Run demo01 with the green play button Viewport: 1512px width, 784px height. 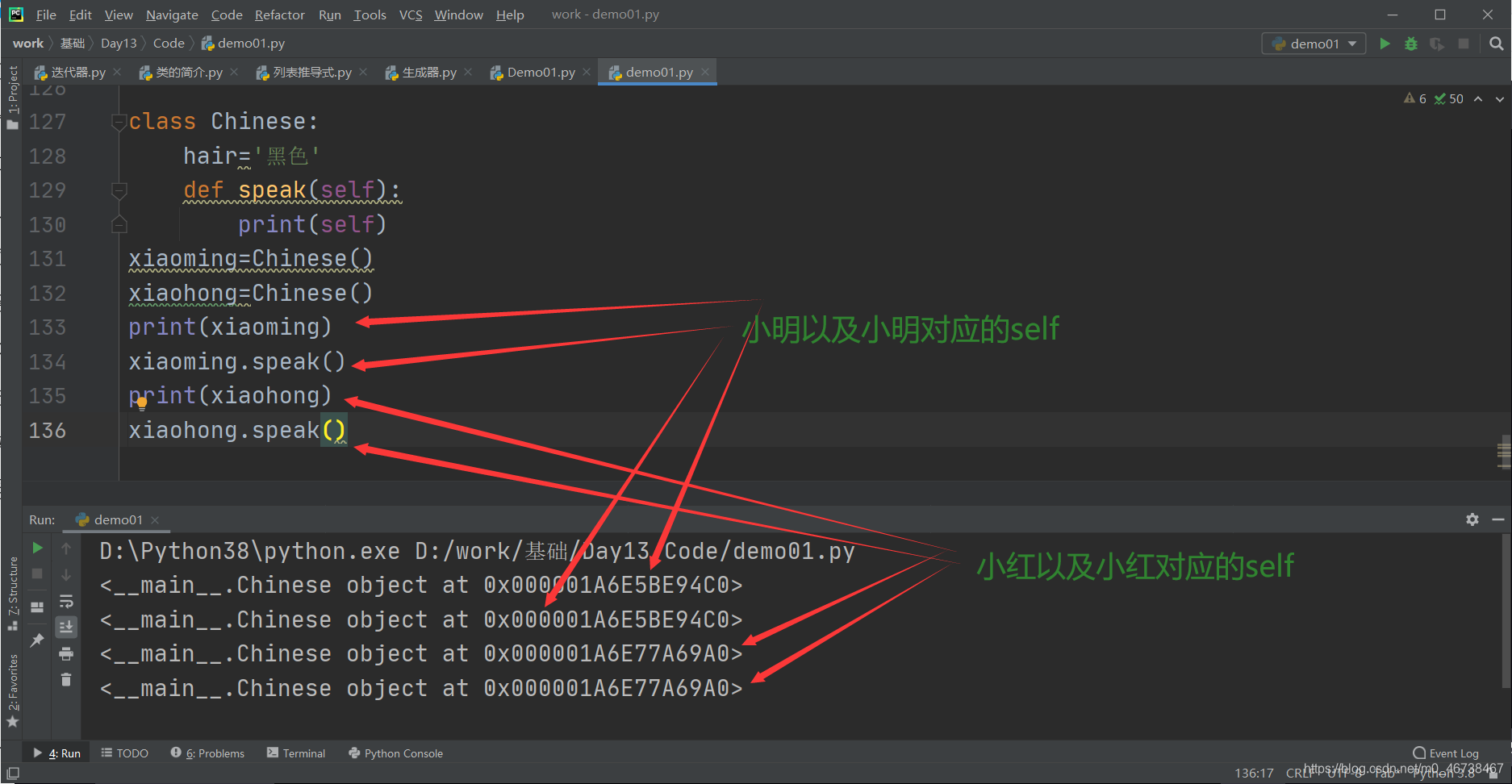point(1385,44)
